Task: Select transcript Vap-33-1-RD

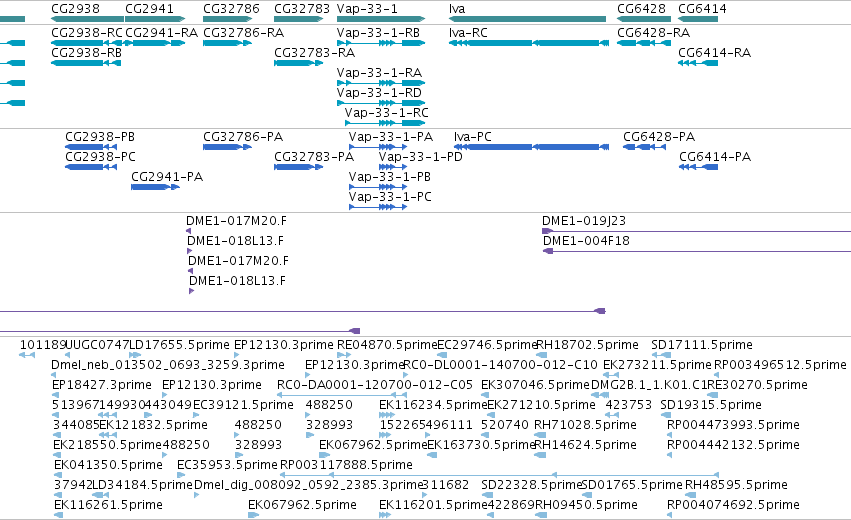Action: pos(380,103)
